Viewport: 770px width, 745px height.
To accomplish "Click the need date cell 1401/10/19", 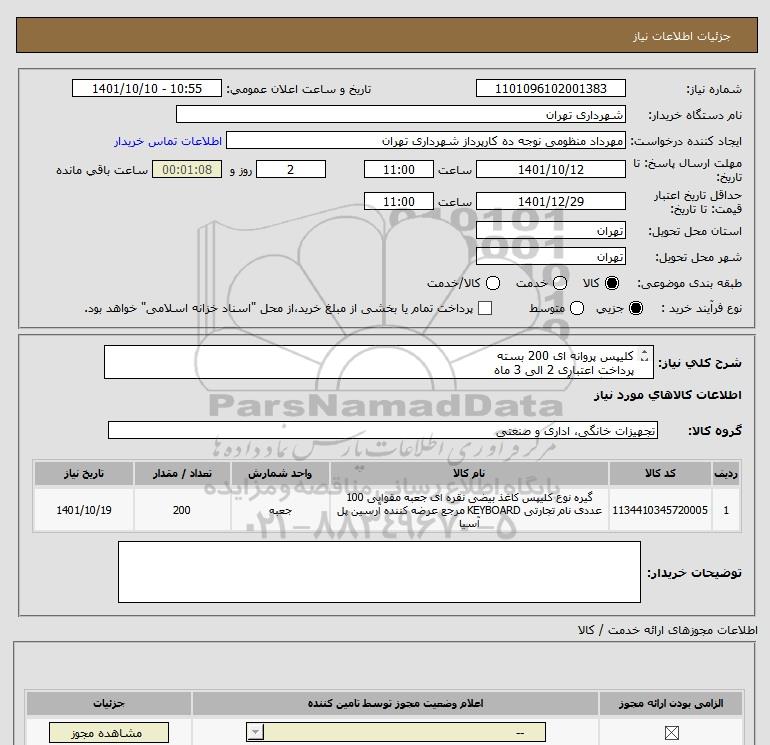I will pos(84,510).
